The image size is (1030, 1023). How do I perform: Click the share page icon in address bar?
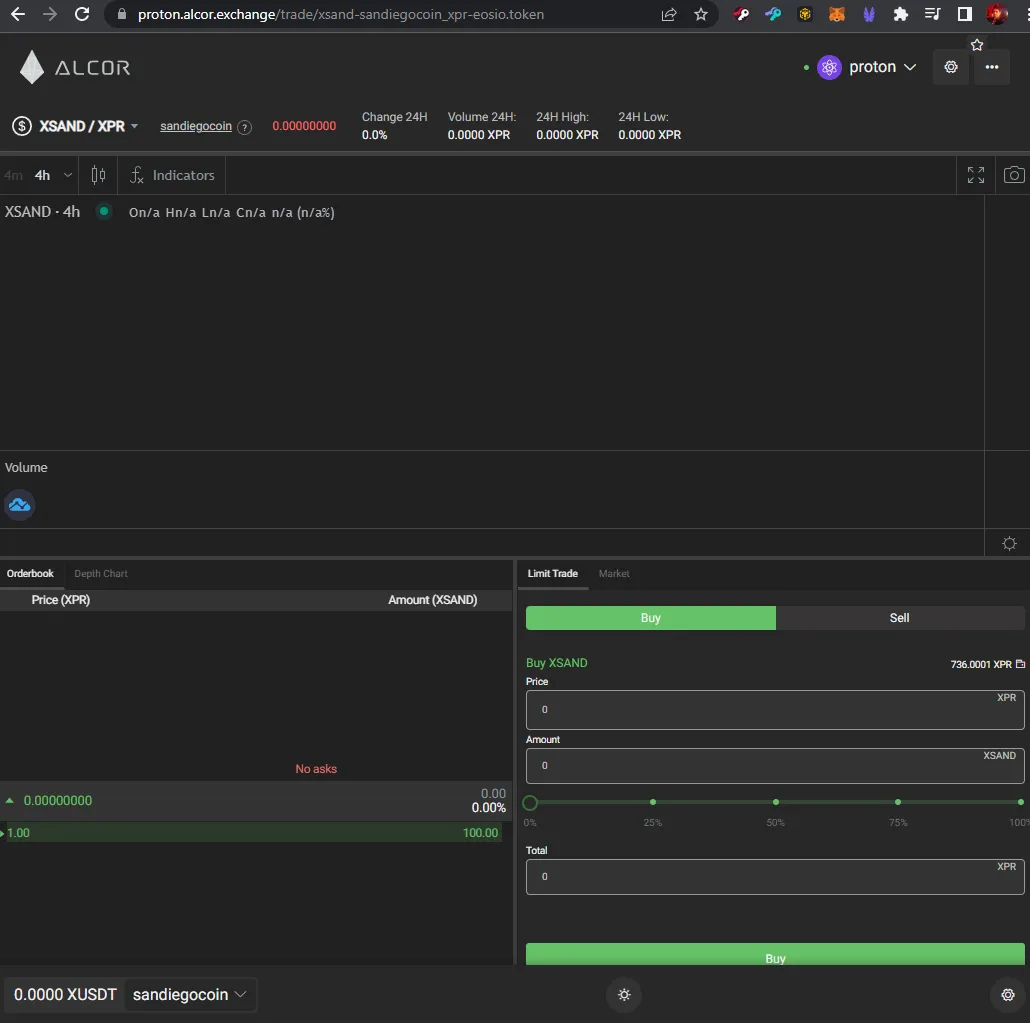(x=669, y=14)
